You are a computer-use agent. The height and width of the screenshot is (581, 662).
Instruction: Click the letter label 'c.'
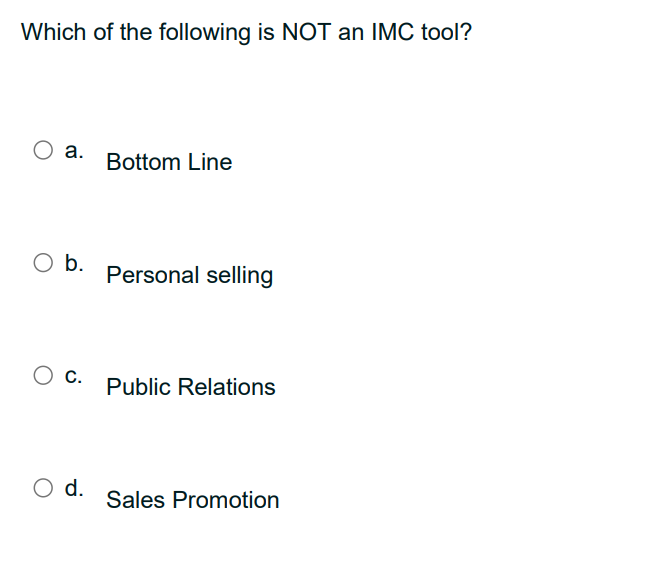[x=73, y=376]
